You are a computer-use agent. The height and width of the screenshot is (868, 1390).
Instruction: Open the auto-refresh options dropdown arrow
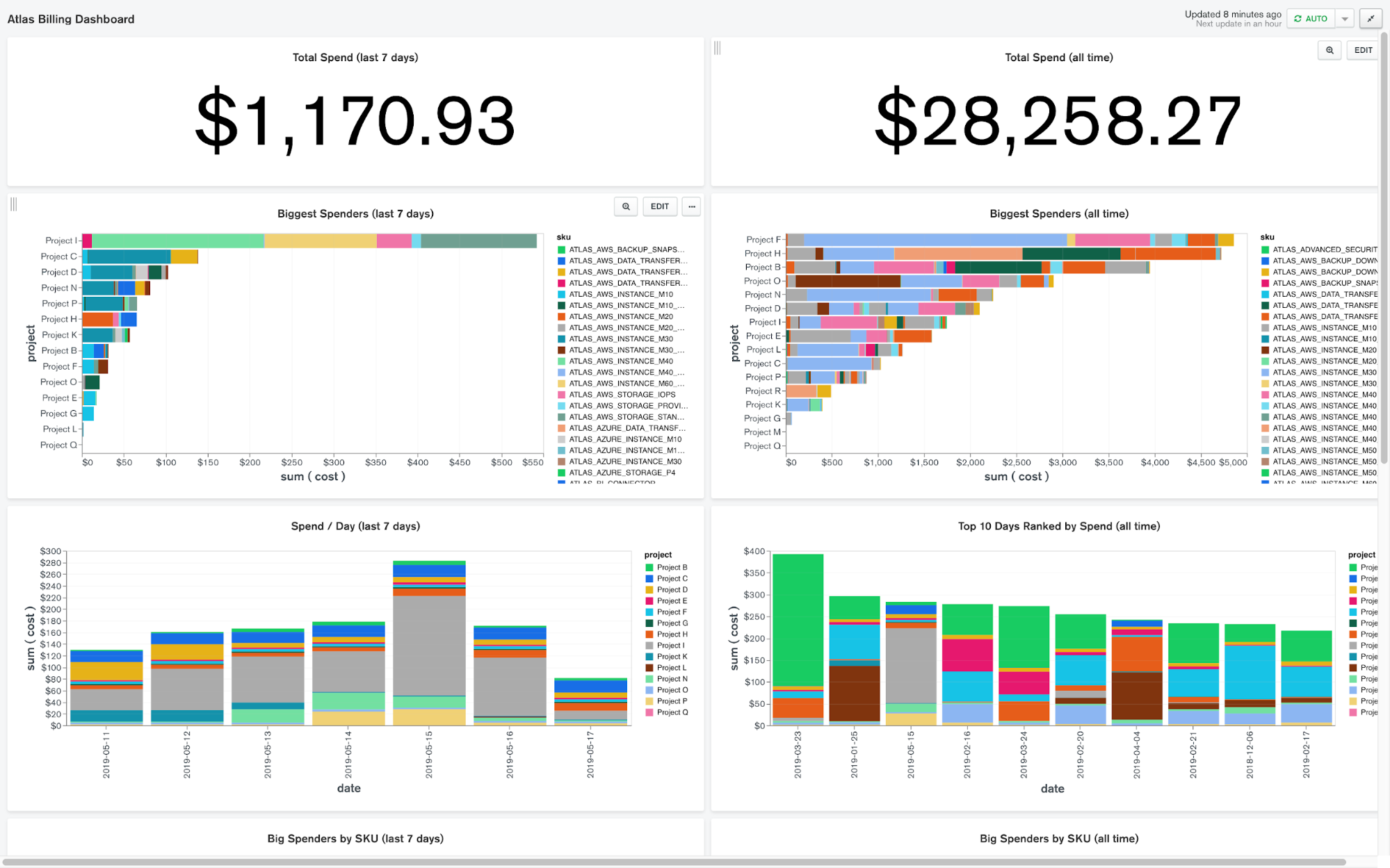coord(1345,19)
